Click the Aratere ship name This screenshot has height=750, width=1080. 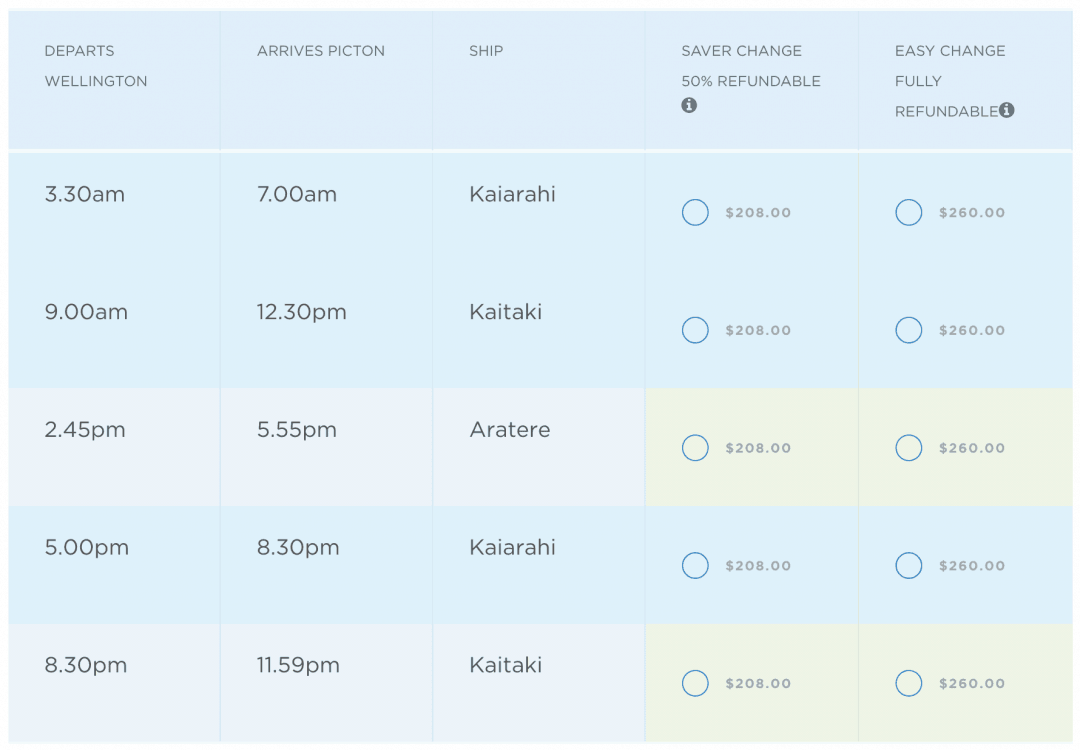pyautogui.click(x=510, y=430)
